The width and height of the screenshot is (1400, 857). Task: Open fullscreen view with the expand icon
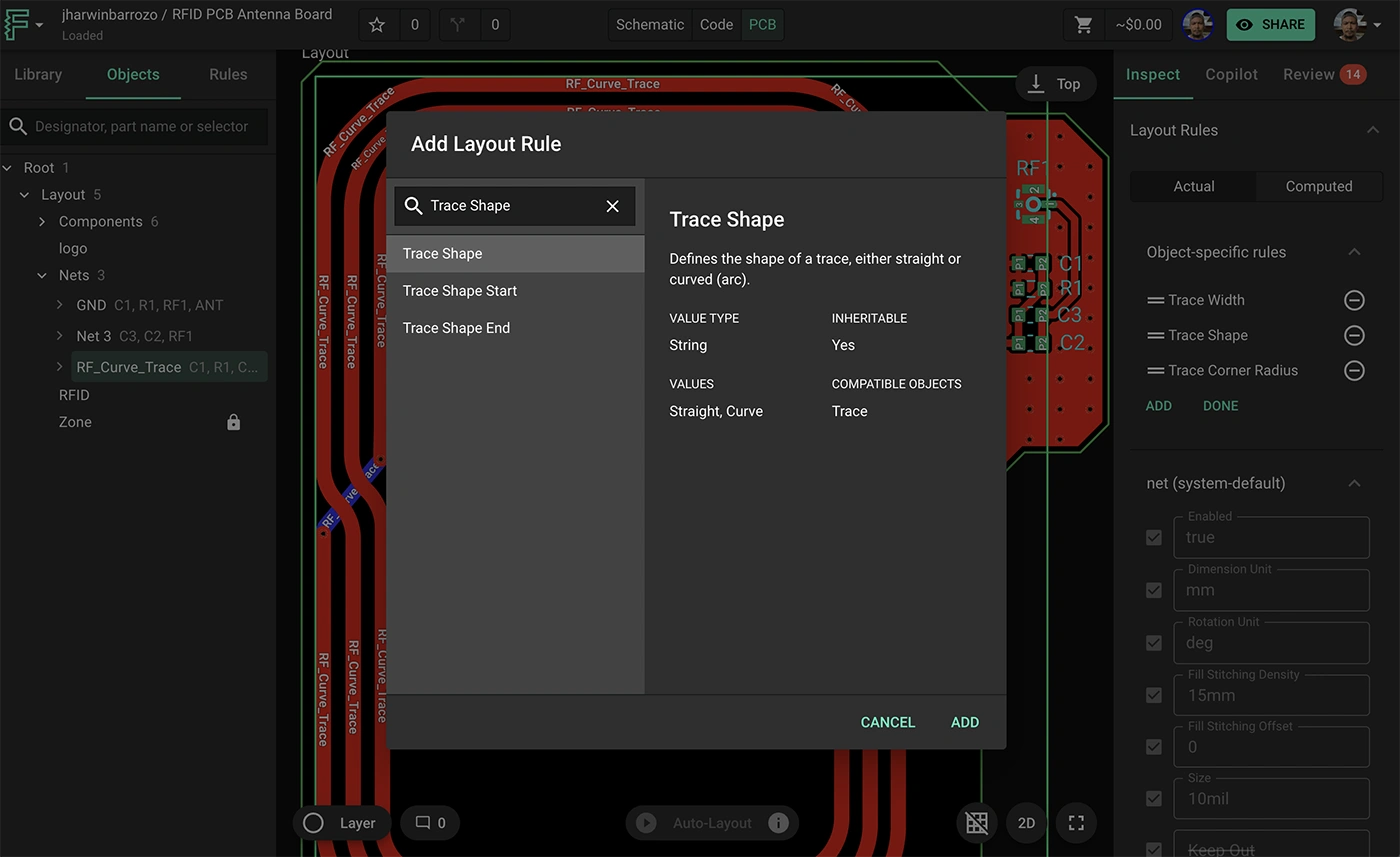click(x=1076, y=822)
